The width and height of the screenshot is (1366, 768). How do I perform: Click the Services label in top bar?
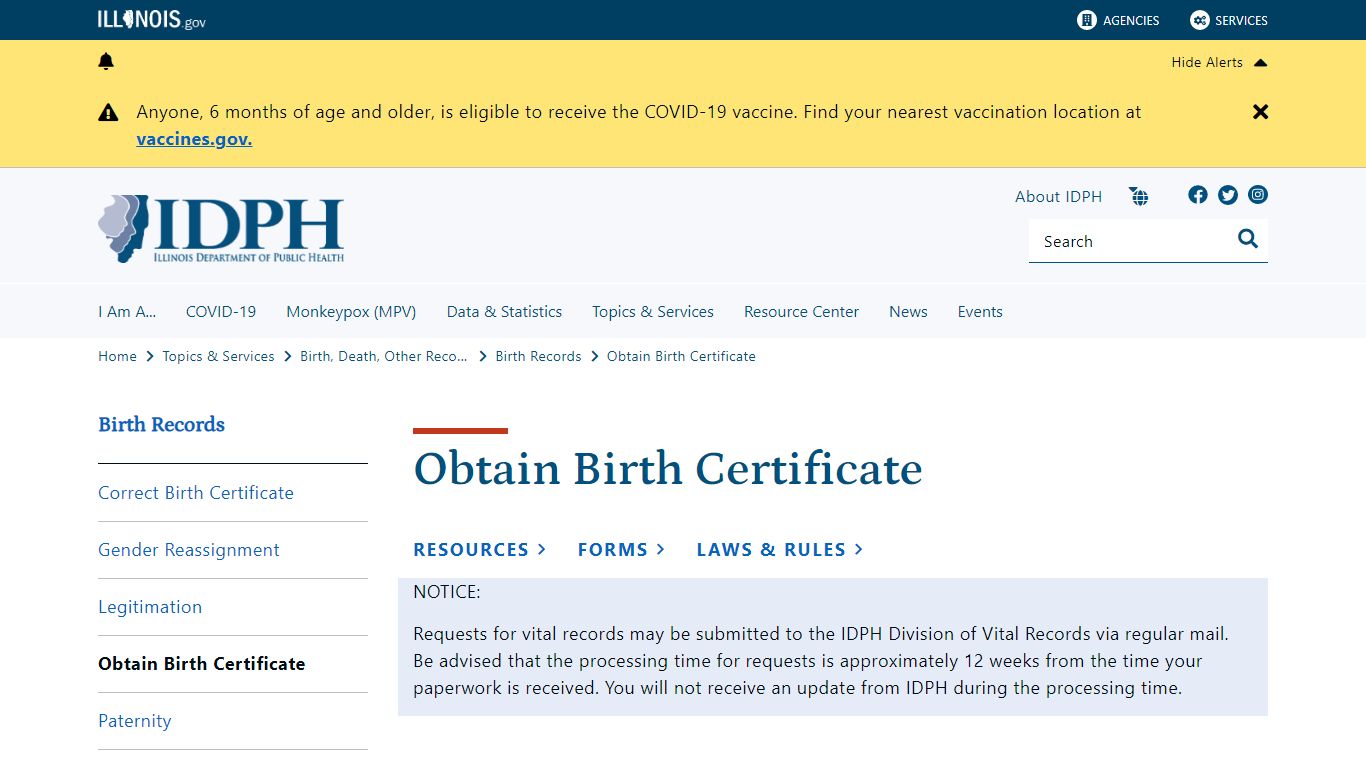click(x=1241, y=20)
